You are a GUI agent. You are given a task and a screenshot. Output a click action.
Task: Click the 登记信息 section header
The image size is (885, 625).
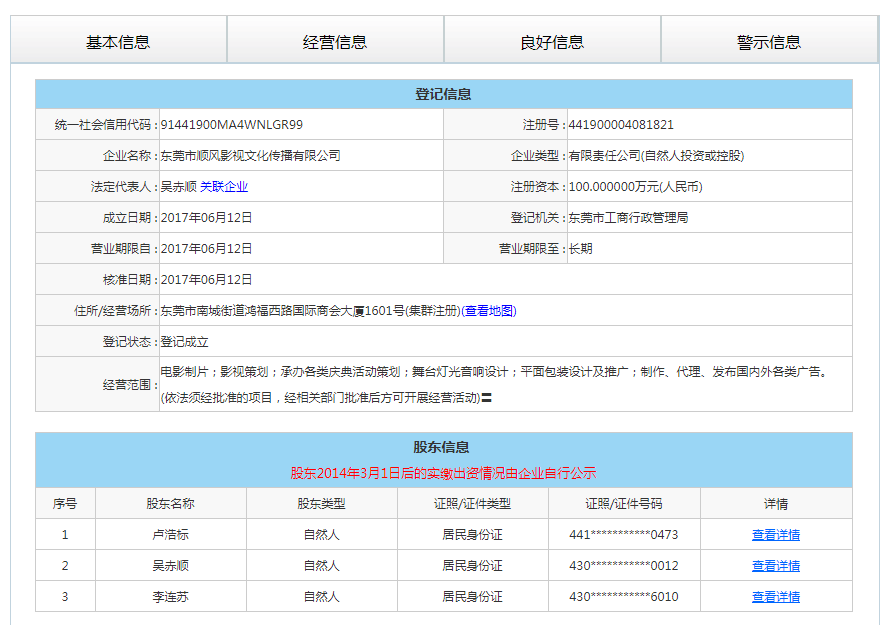[x=443, y=94]
